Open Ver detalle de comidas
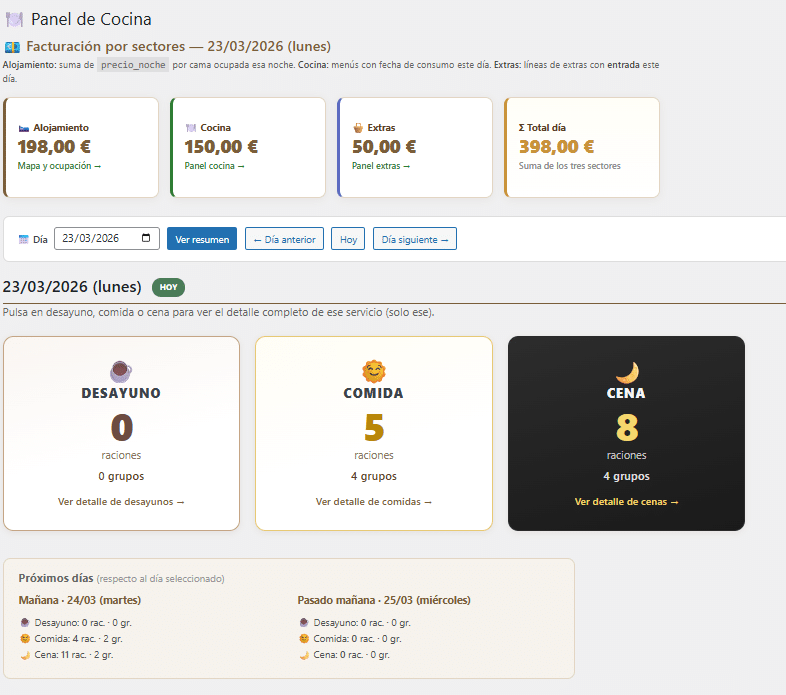786x695 pixels. pos(374,502)
